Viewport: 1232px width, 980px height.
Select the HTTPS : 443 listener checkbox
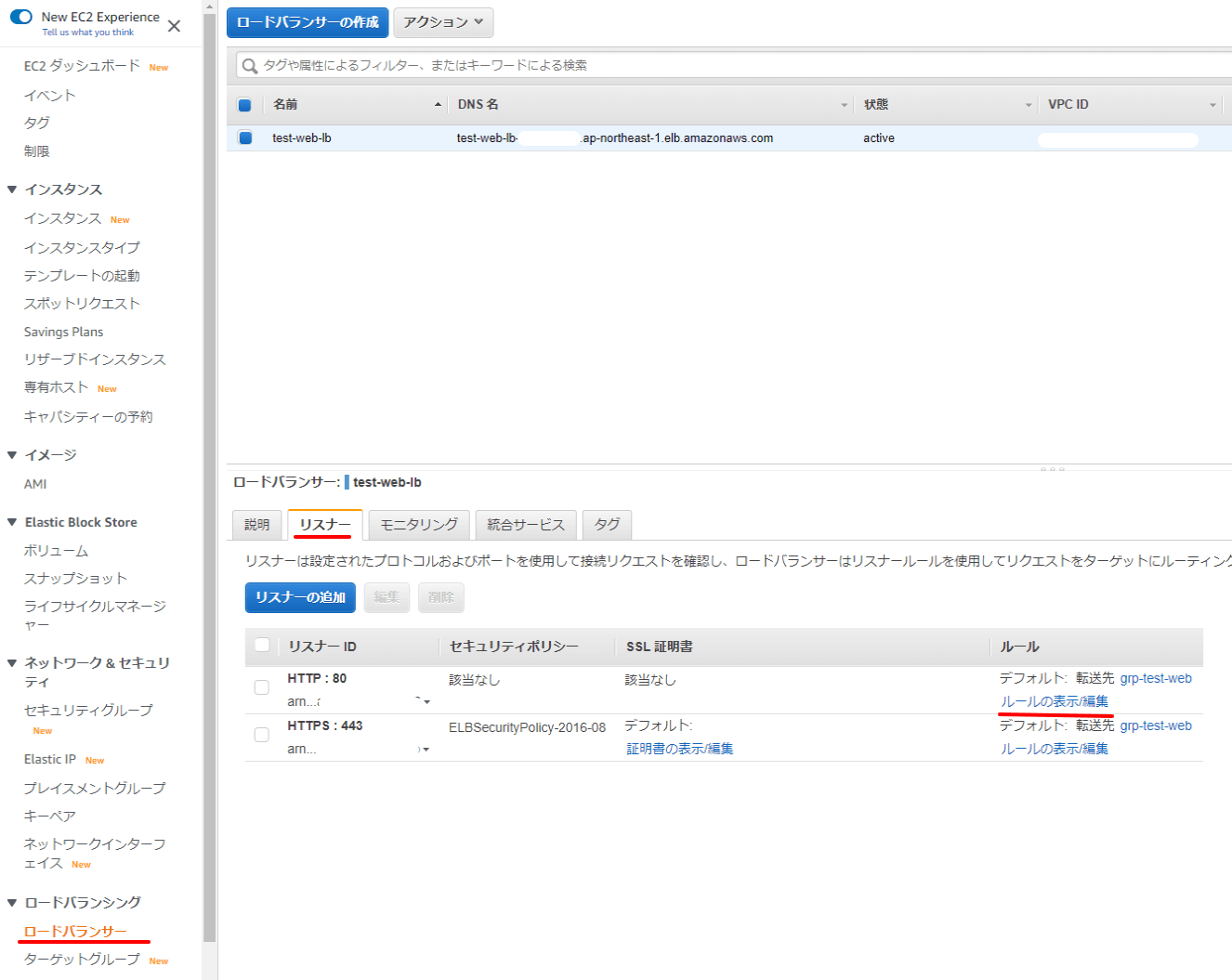click(x=262, y=735)
